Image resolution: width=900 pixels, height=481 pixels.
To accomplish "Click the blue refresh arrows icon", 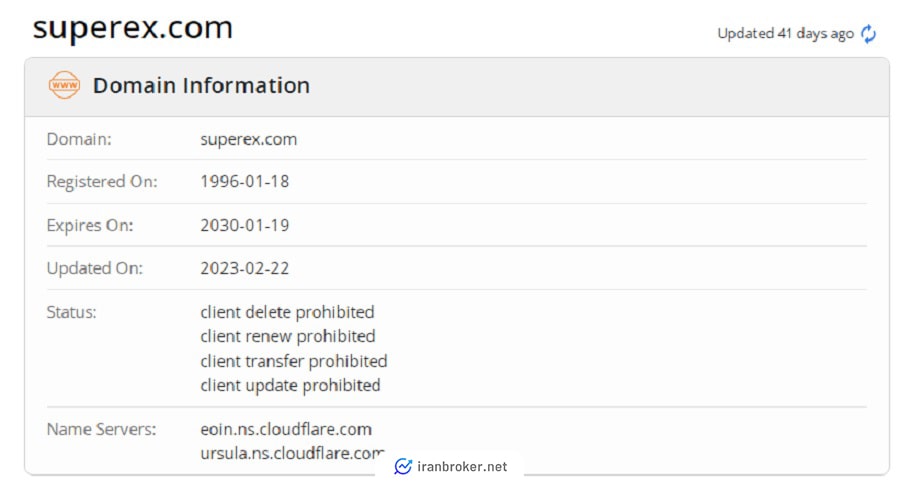I will (868, 34).
